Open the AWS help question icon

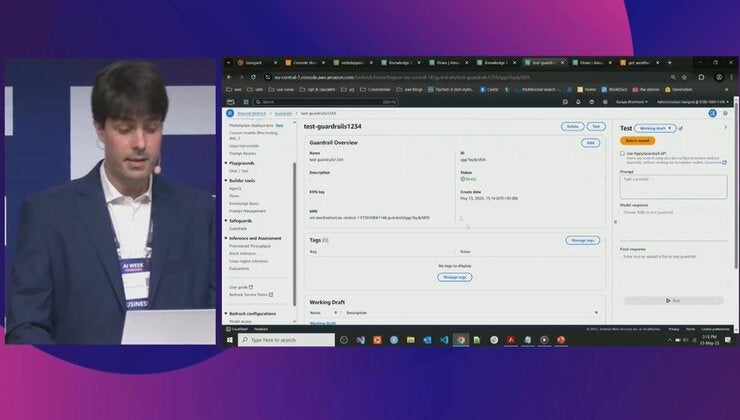592,102
